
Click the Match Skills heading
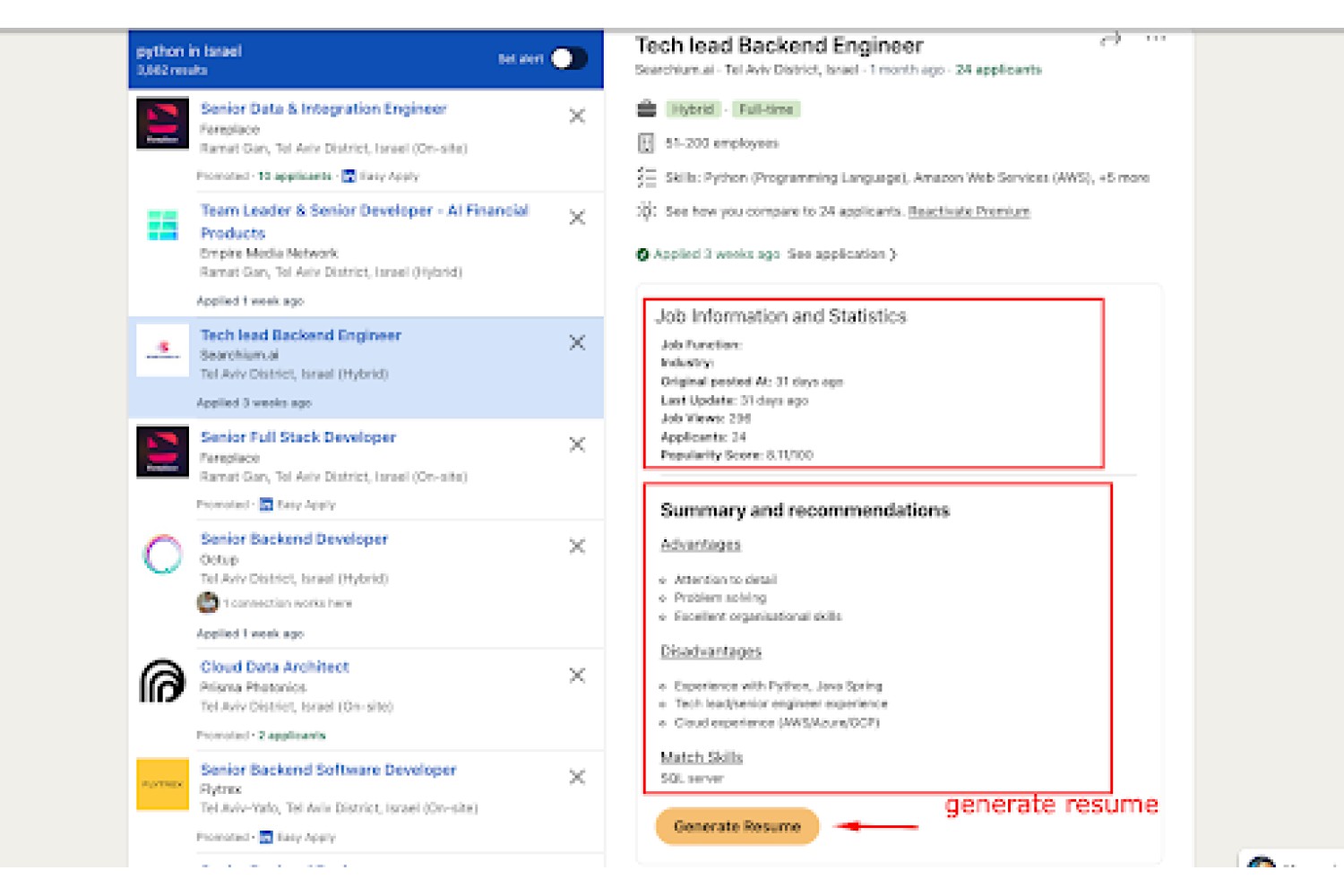click(702, 757)
